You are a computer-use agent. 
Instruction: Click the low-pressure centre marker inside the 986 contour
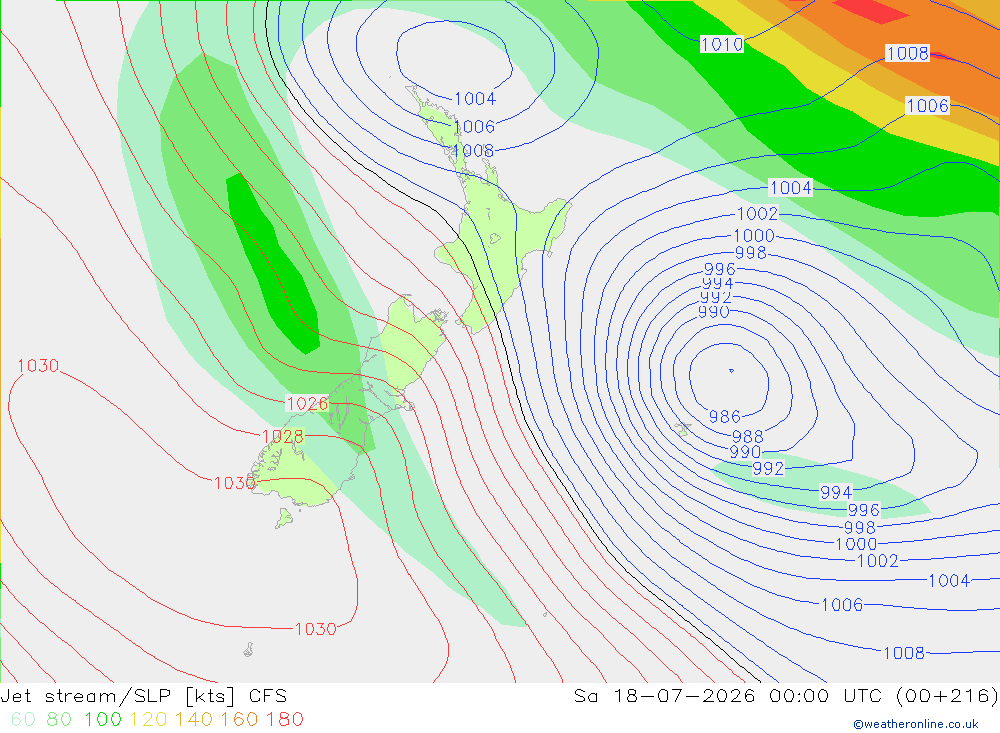(x=731, y=370)
